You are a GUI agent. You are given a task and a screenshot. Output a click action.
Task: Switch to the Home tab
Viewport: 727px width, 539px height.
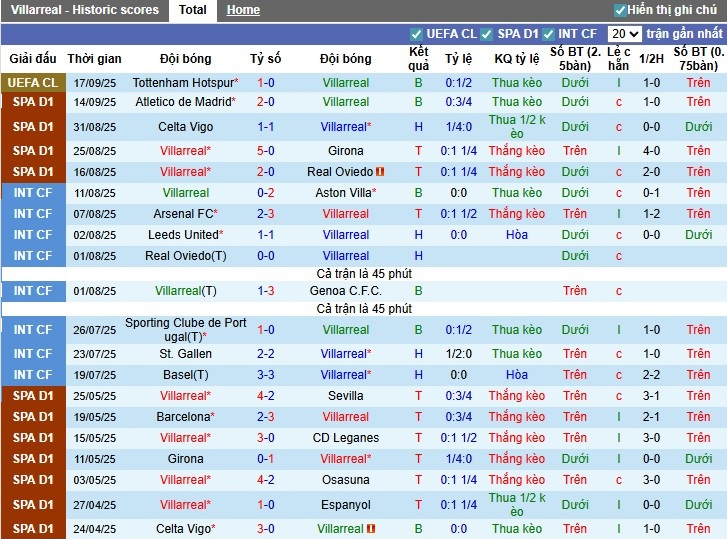pyautogui.click(x=243, y=10)
